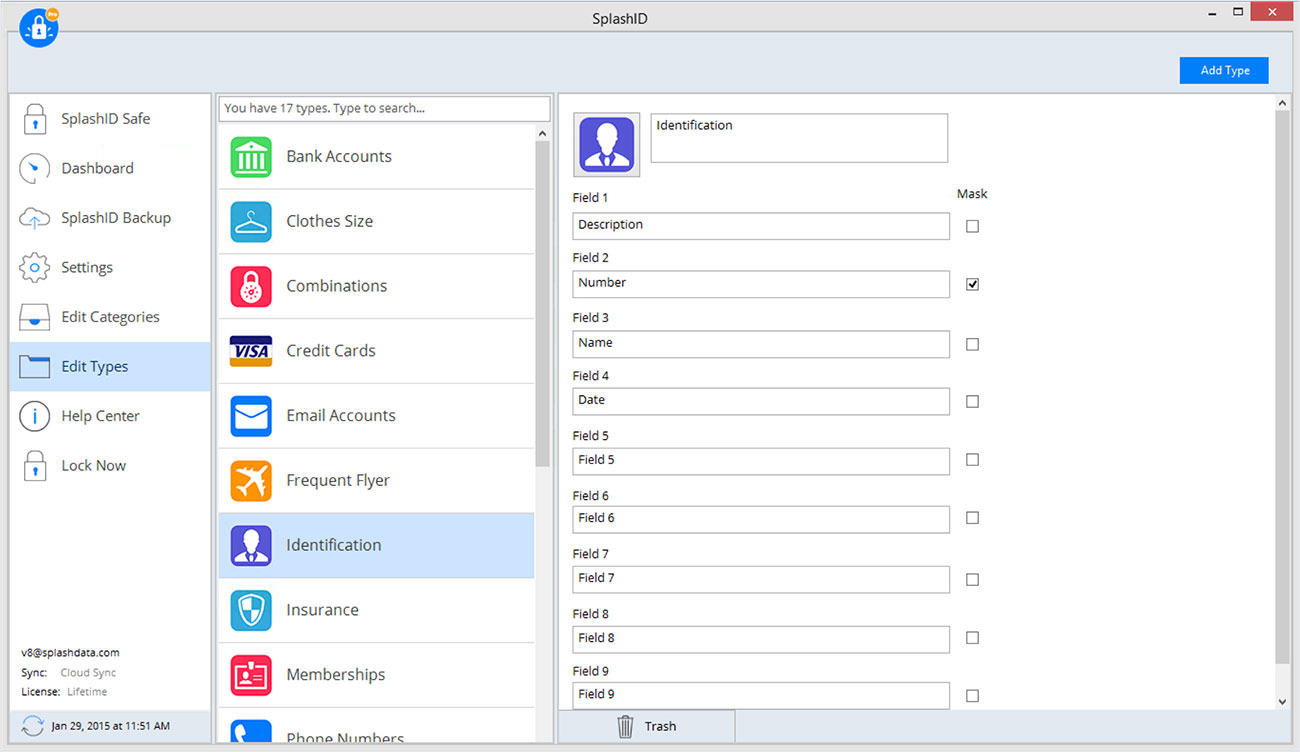
Task: Select Credit Cards type row
Action: coord(376,351)
